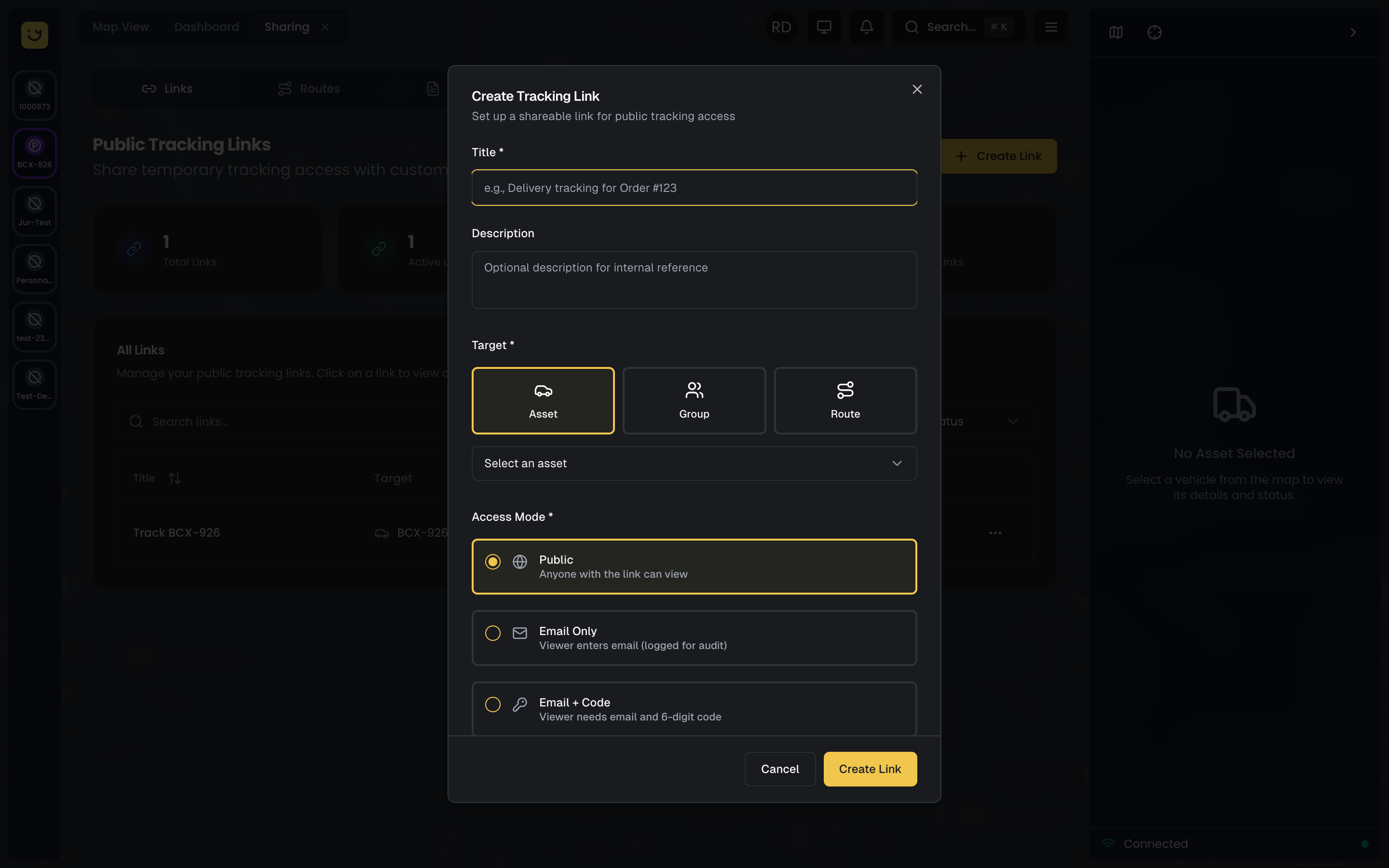Click the monitor display icon

(824, 27)
